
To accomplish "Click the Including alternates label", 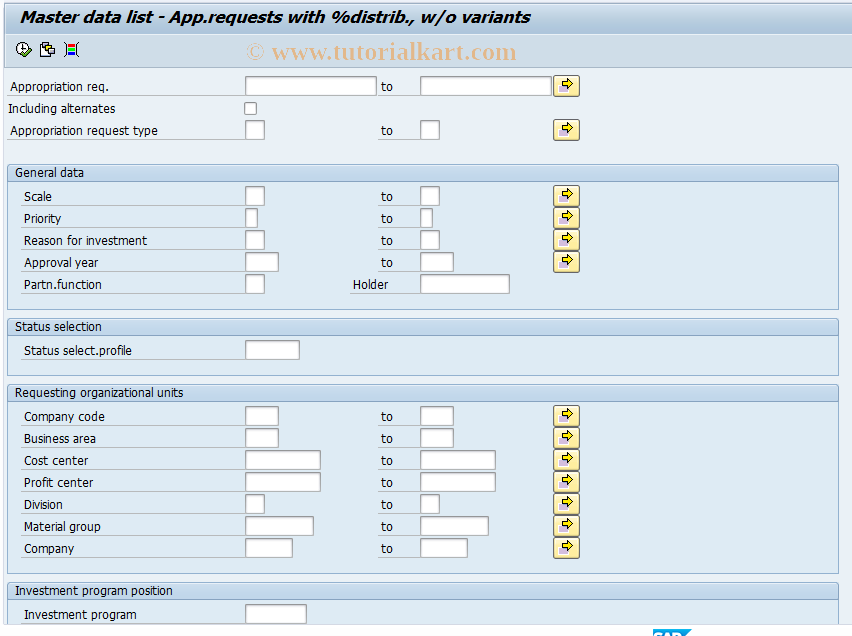I will click(x=62, y=109).
